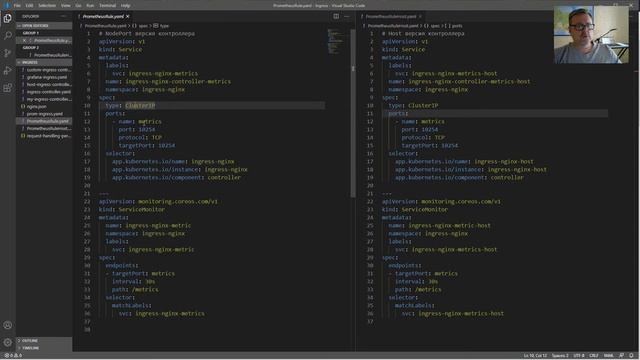Click CRLF line ending status item
Image resolution: width=640 pixels, height=360 pixels.
tap(593, 356)
